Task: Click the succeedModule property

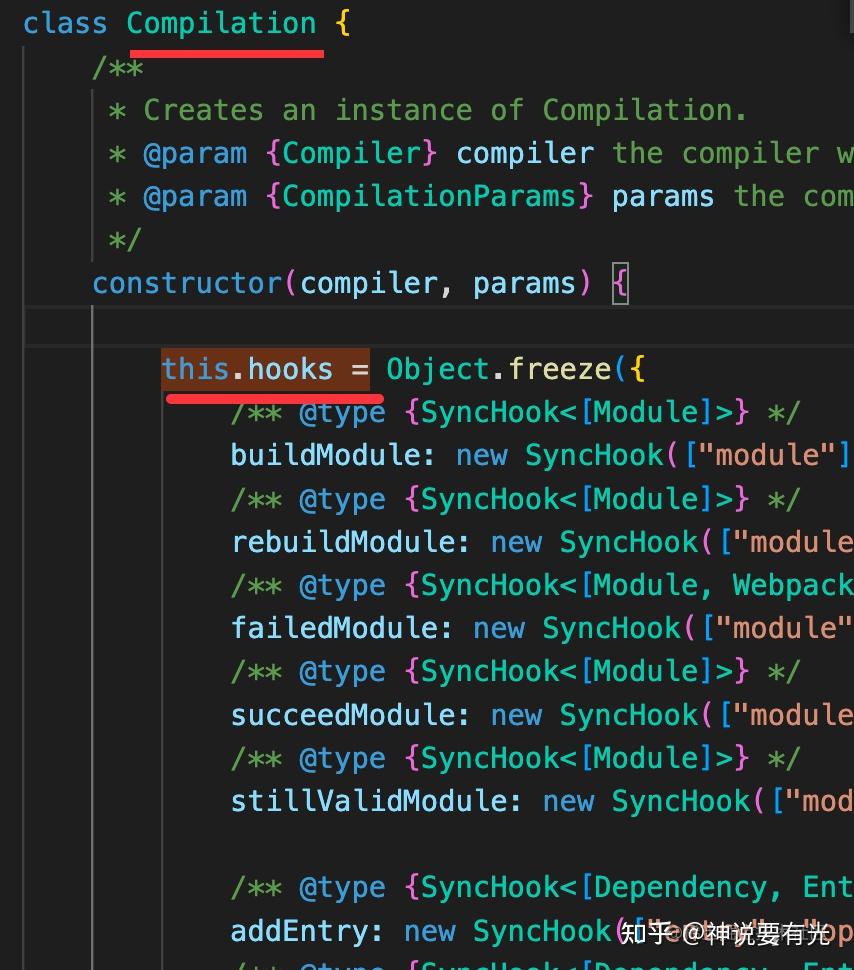Action: 343,715
